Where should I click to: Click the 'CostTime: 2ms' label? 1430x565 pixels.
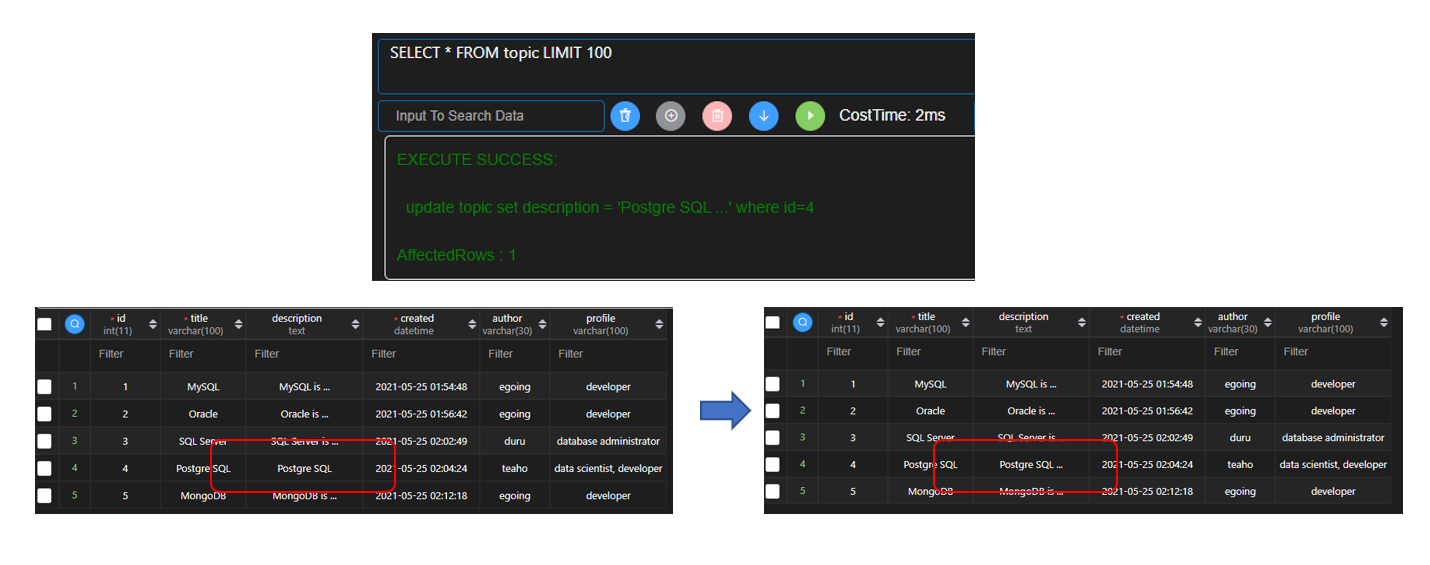892,116
